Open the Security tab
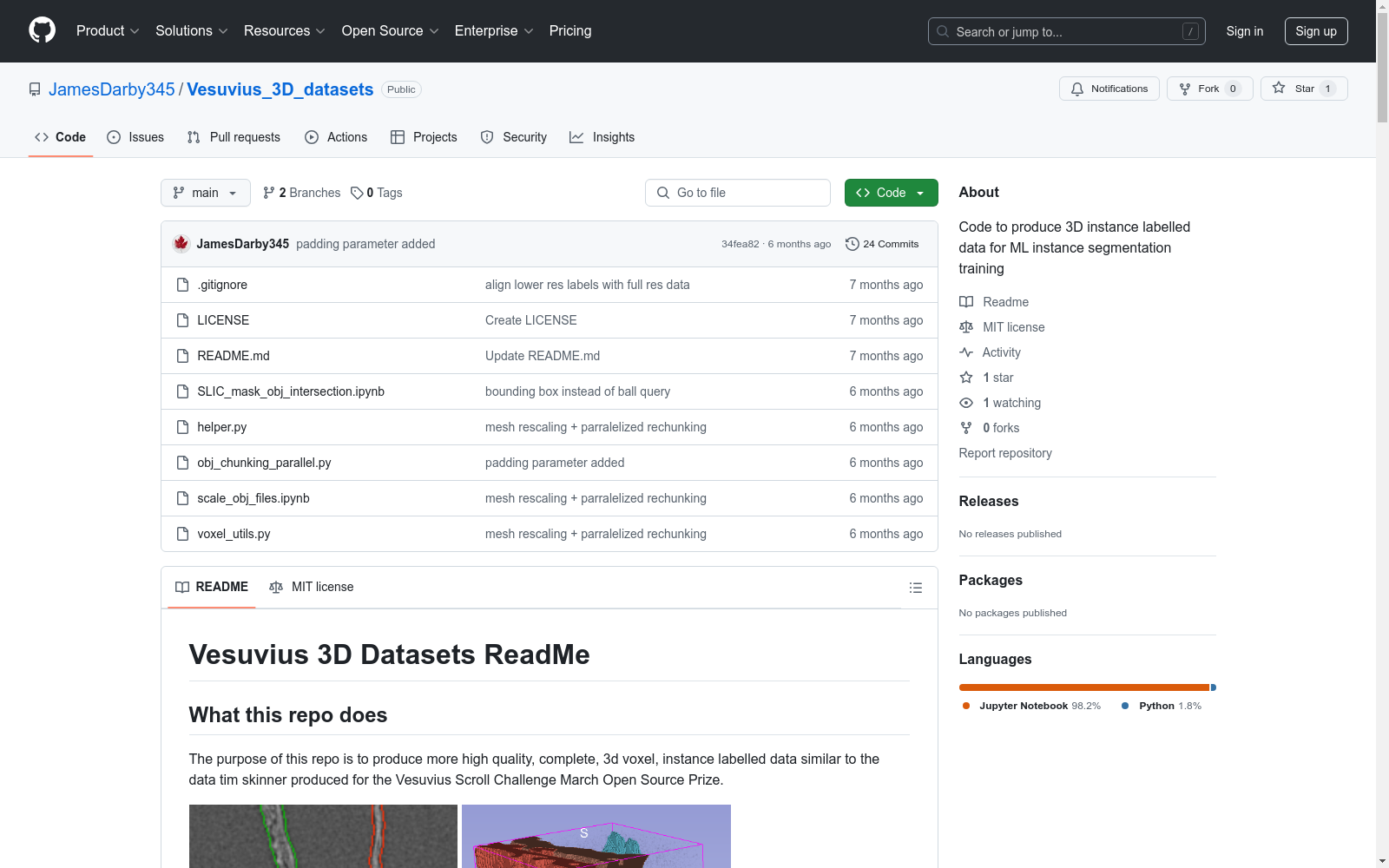Image resolution: width=1389 pixels, height=868 pixels. 514,137
